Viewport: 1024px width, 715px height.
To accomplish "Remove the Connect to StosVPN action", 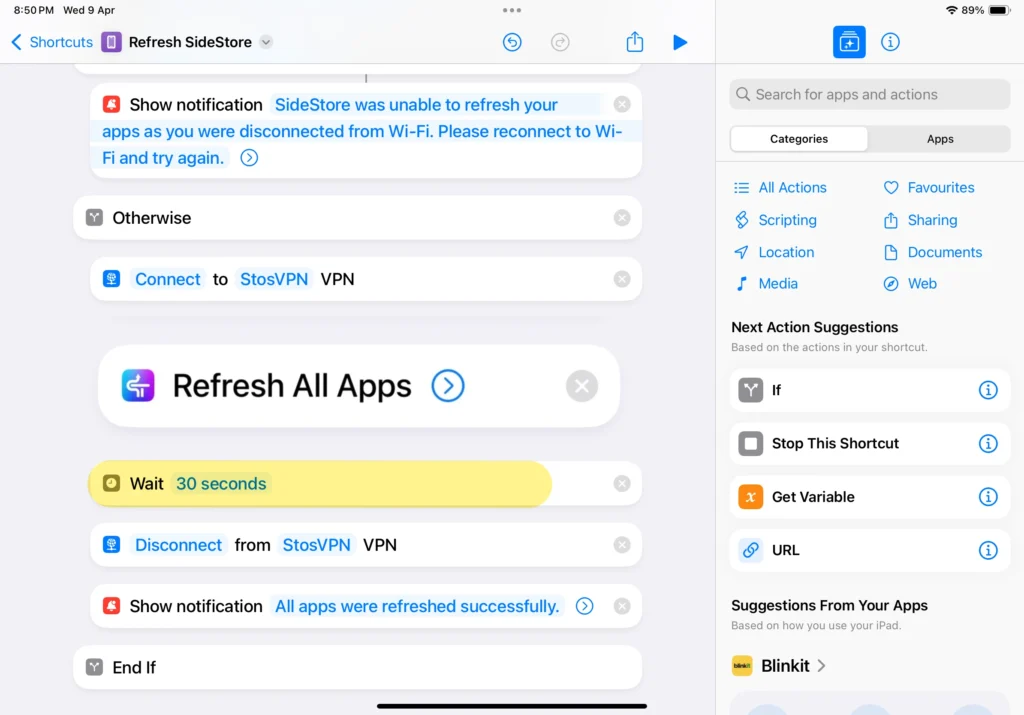I will [622, 279].
